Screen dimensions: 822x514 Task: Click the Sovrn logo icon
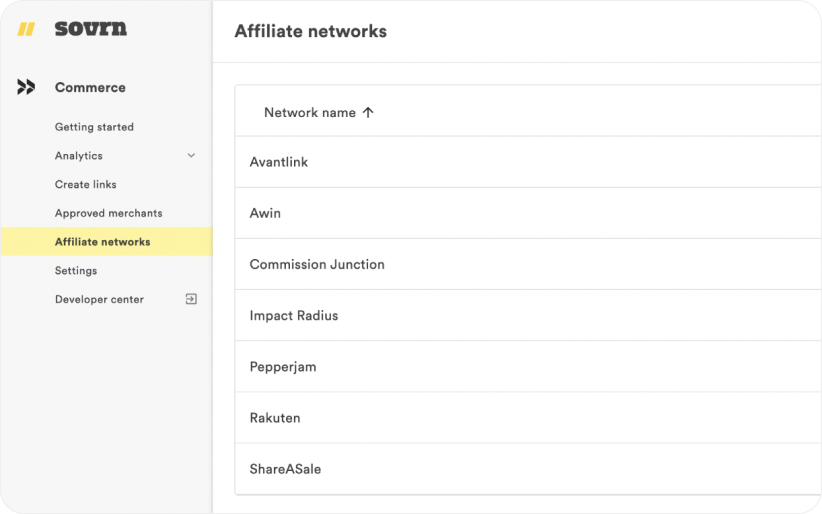tap(26, 29)
